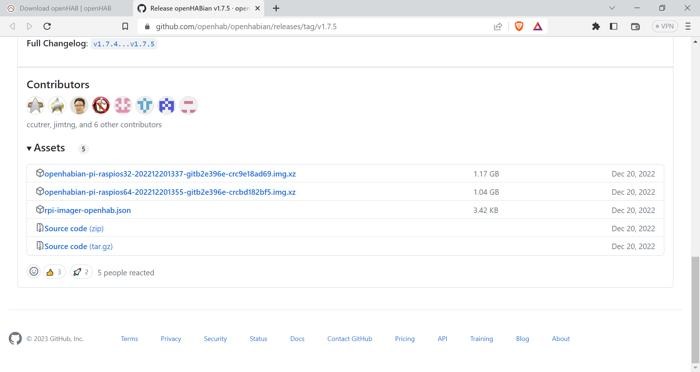
Task: Open the contributor avatar with face photo
Action: tap(79, 105)
